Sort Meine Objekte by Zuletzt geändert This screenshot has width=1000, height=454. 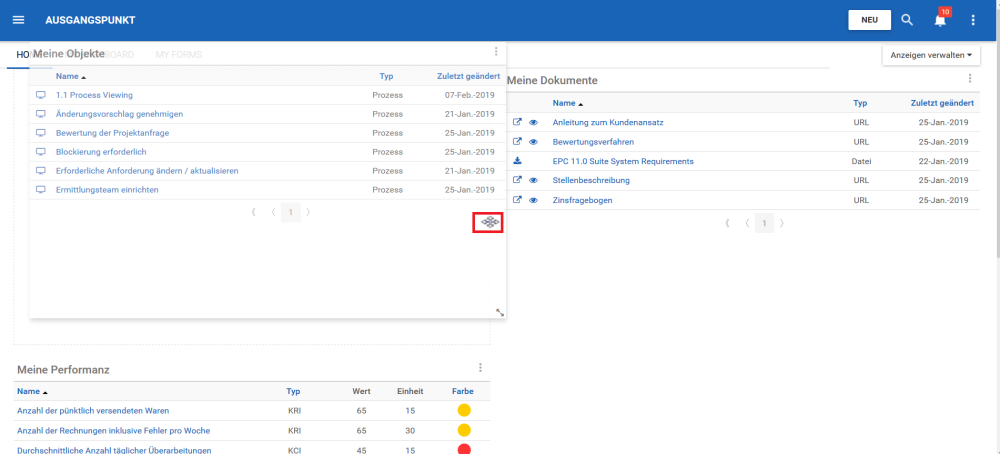(x=468, y=76)
